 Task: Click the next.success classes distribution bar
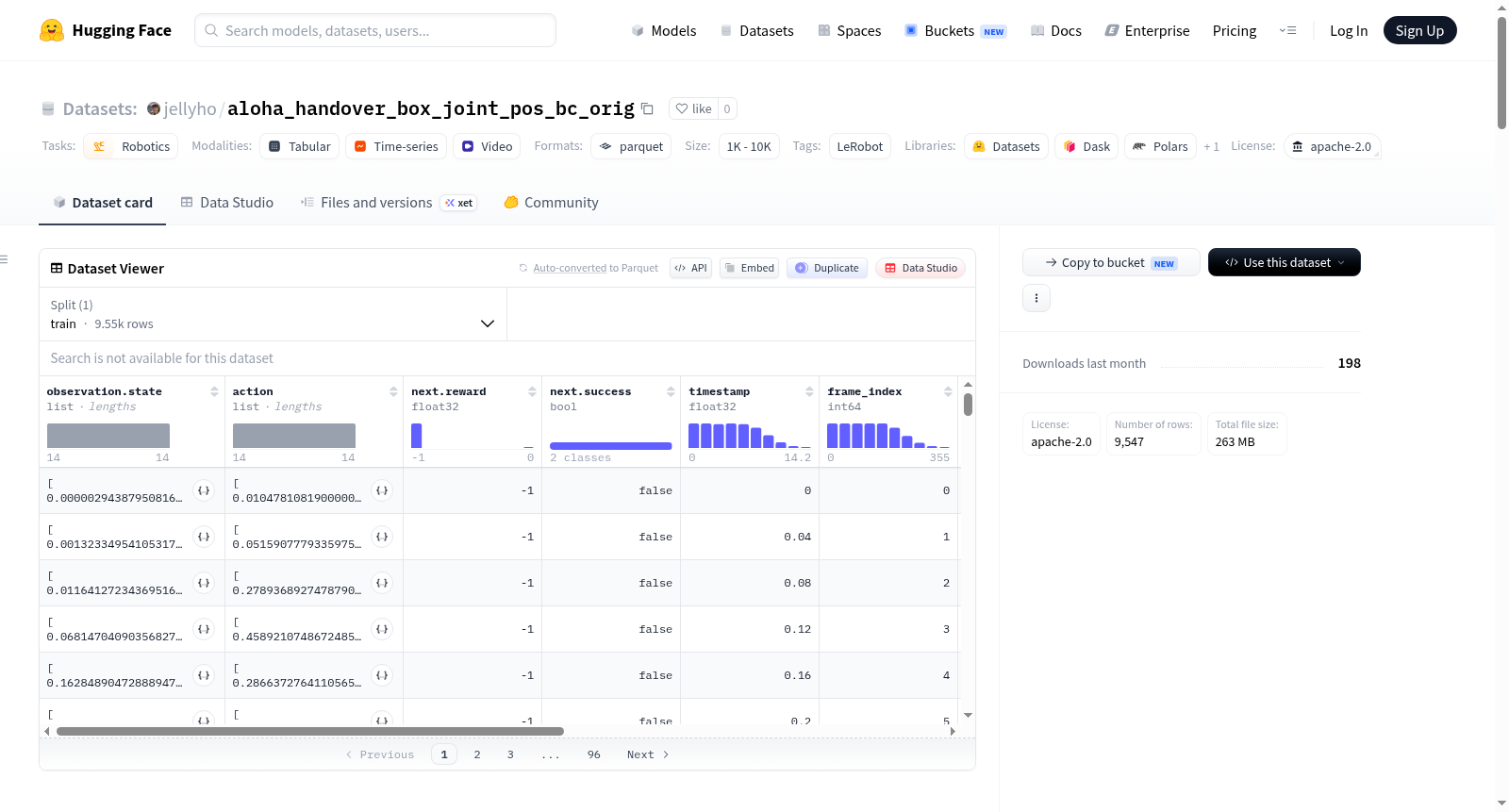(611, 445)
